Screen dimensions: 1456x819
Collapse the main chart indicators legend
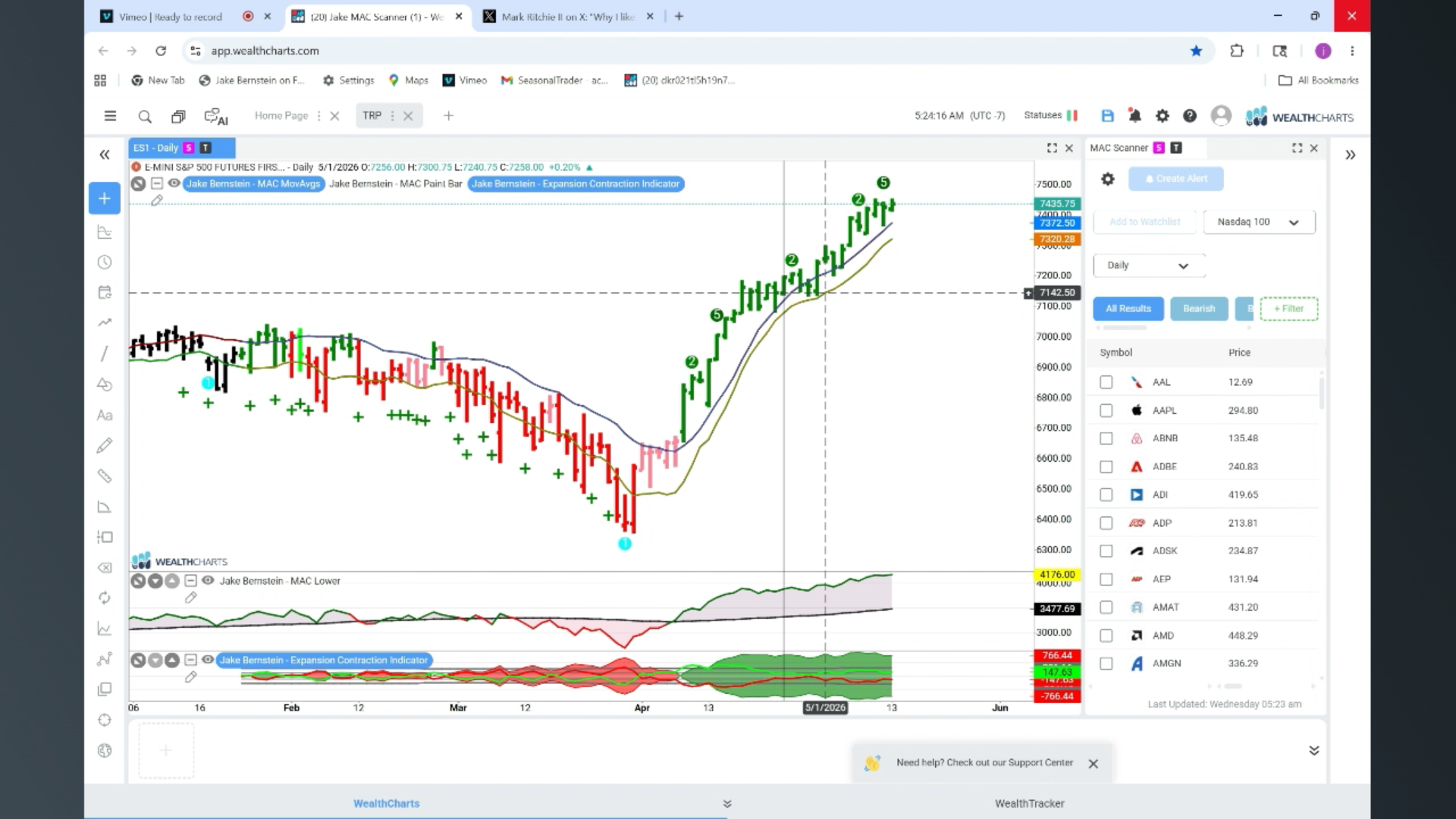coord(157,184)
